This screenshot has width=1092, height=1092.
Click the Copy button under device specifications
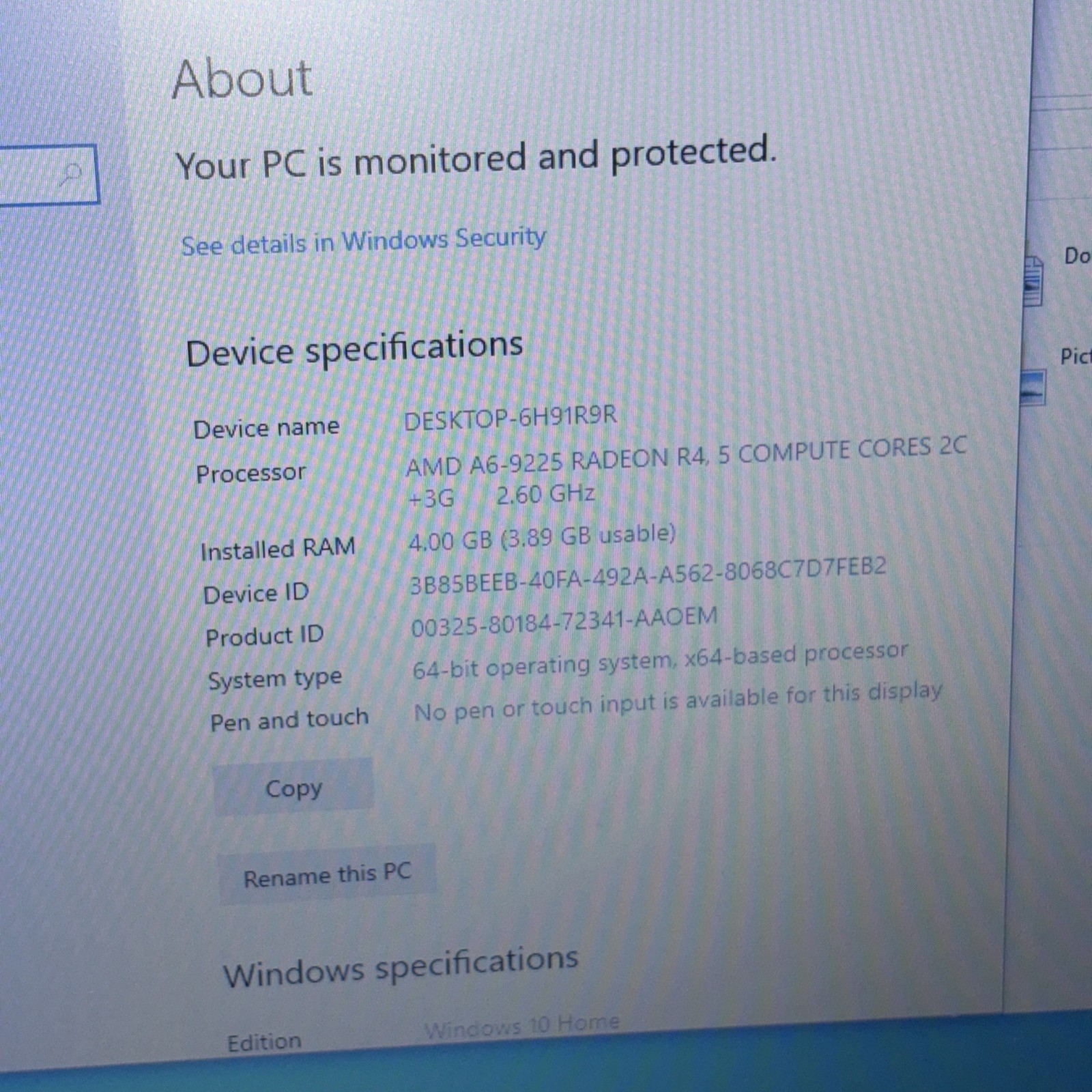(x=293, y=787)
